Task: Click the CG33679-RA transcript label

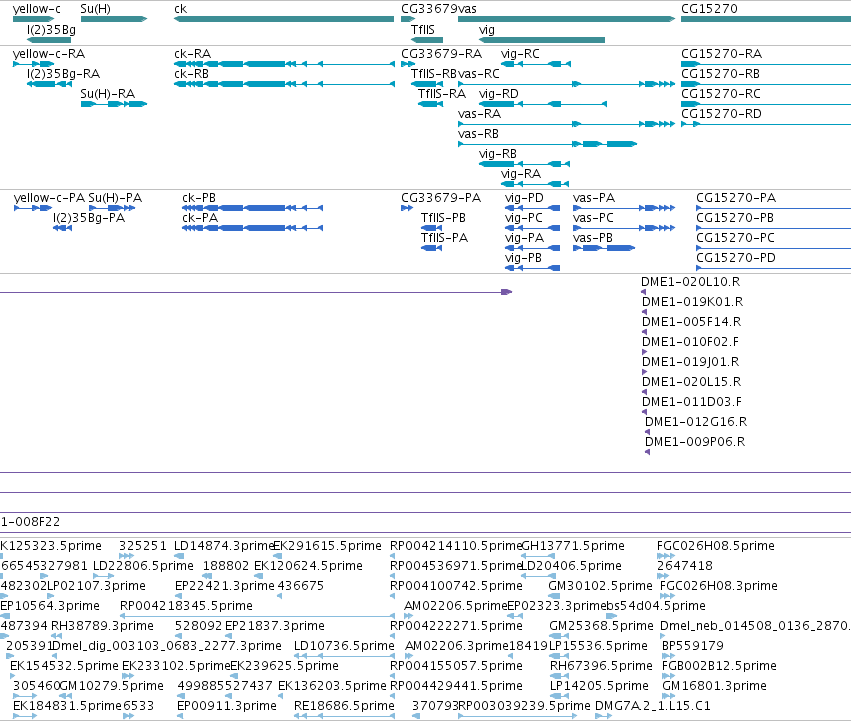Action: (x=441, y=54)
